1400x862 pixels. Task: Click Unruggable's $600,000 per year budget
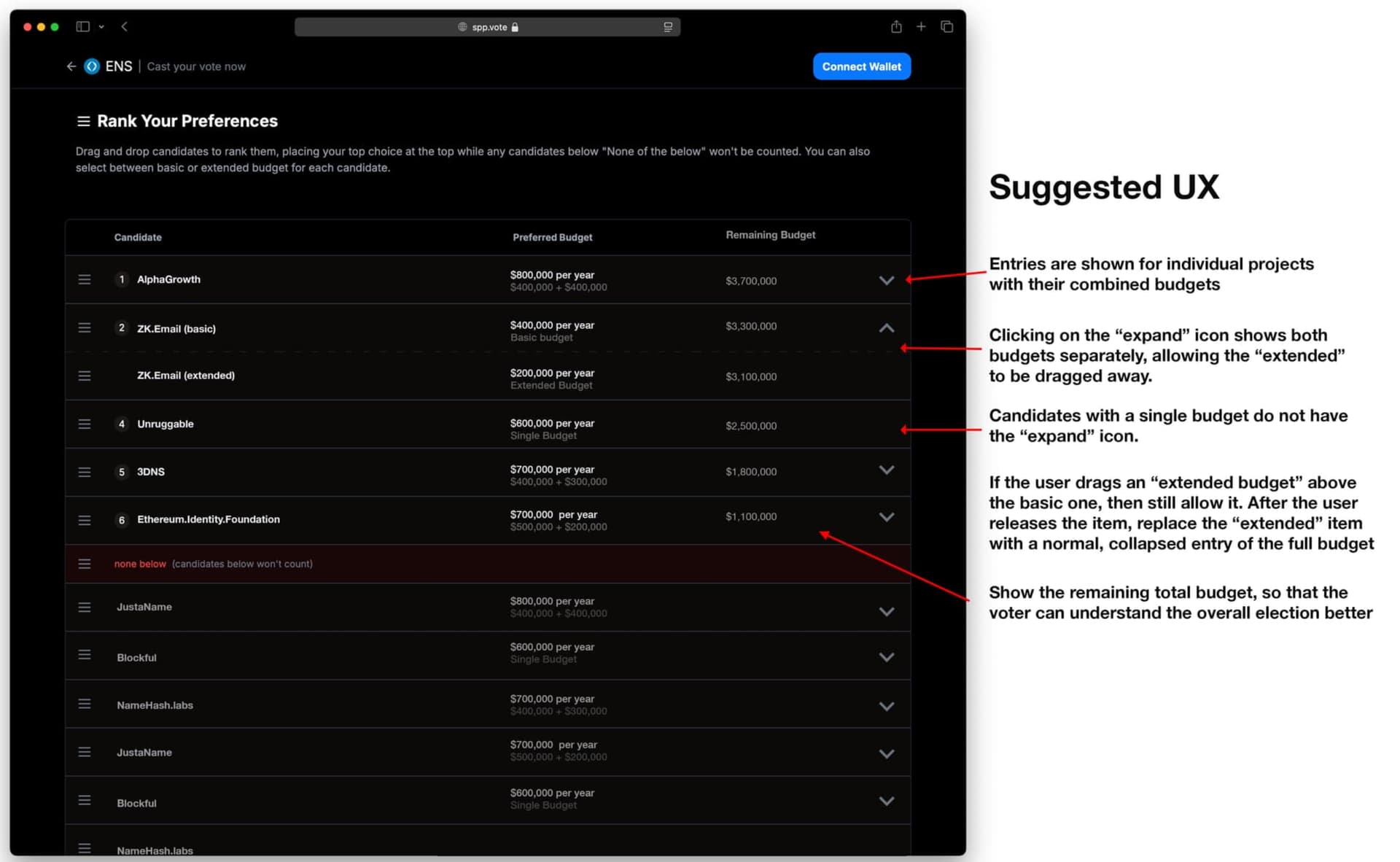(552, 423)
